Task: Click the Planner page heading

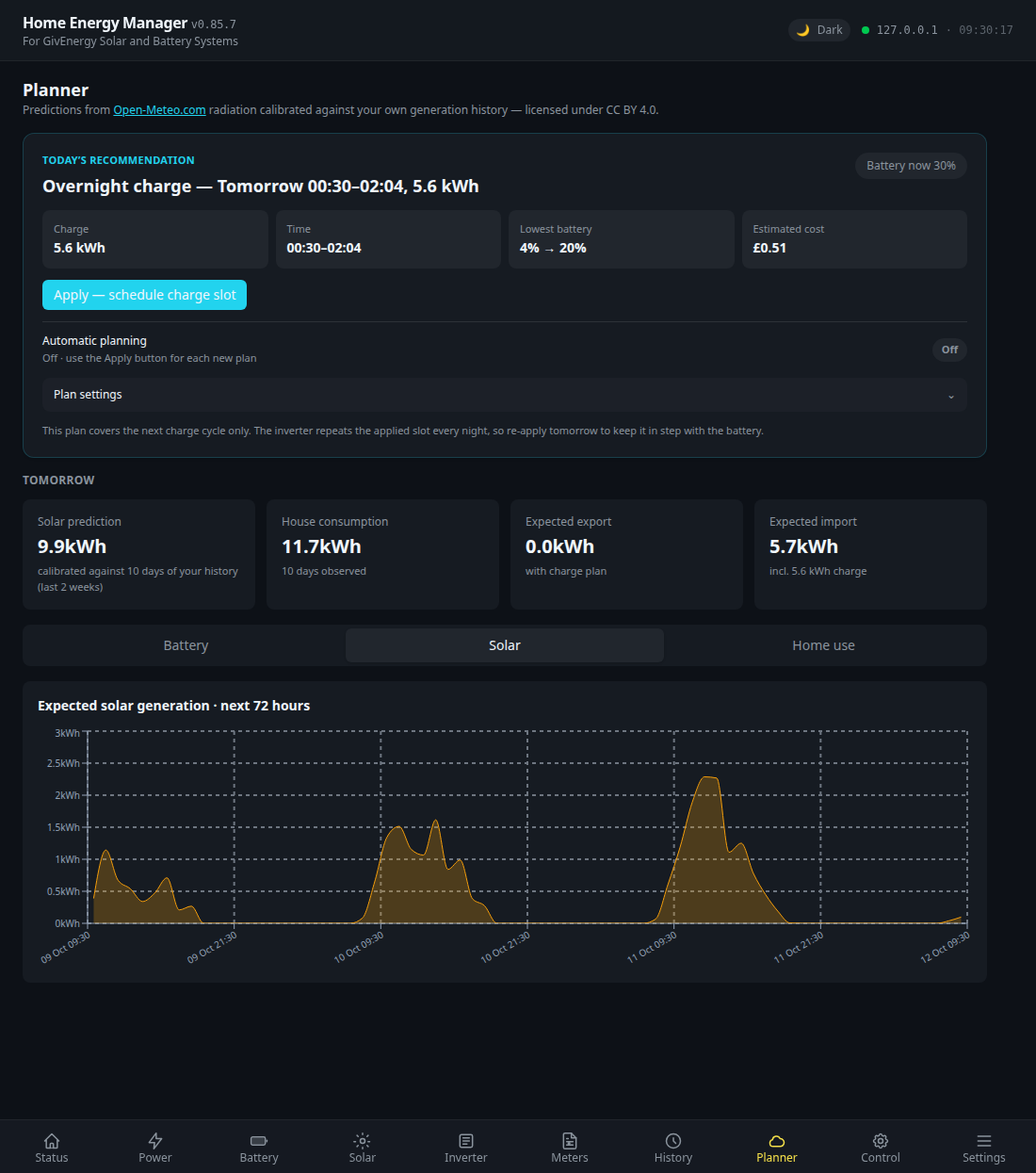Action: pos(56,90)
